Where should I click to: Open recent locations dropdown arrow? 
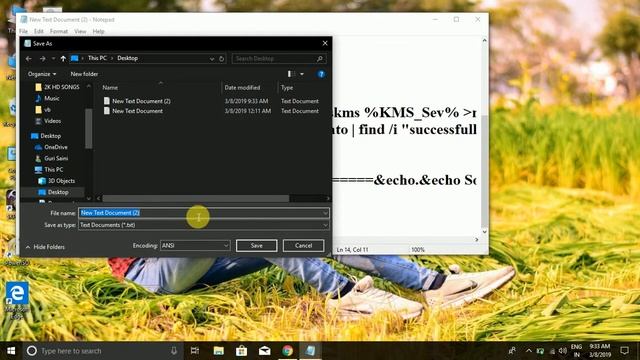pyautogui.click(x=53, y=59)
